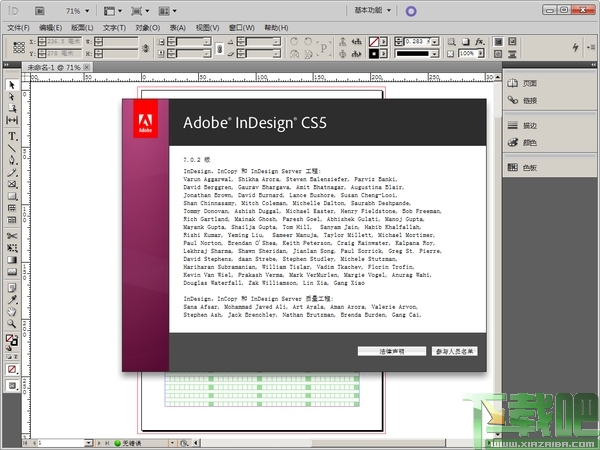This screenshot has width=600, height=450.
Task: Open the Screen Mode dropdown
Action: click(140, 11)
